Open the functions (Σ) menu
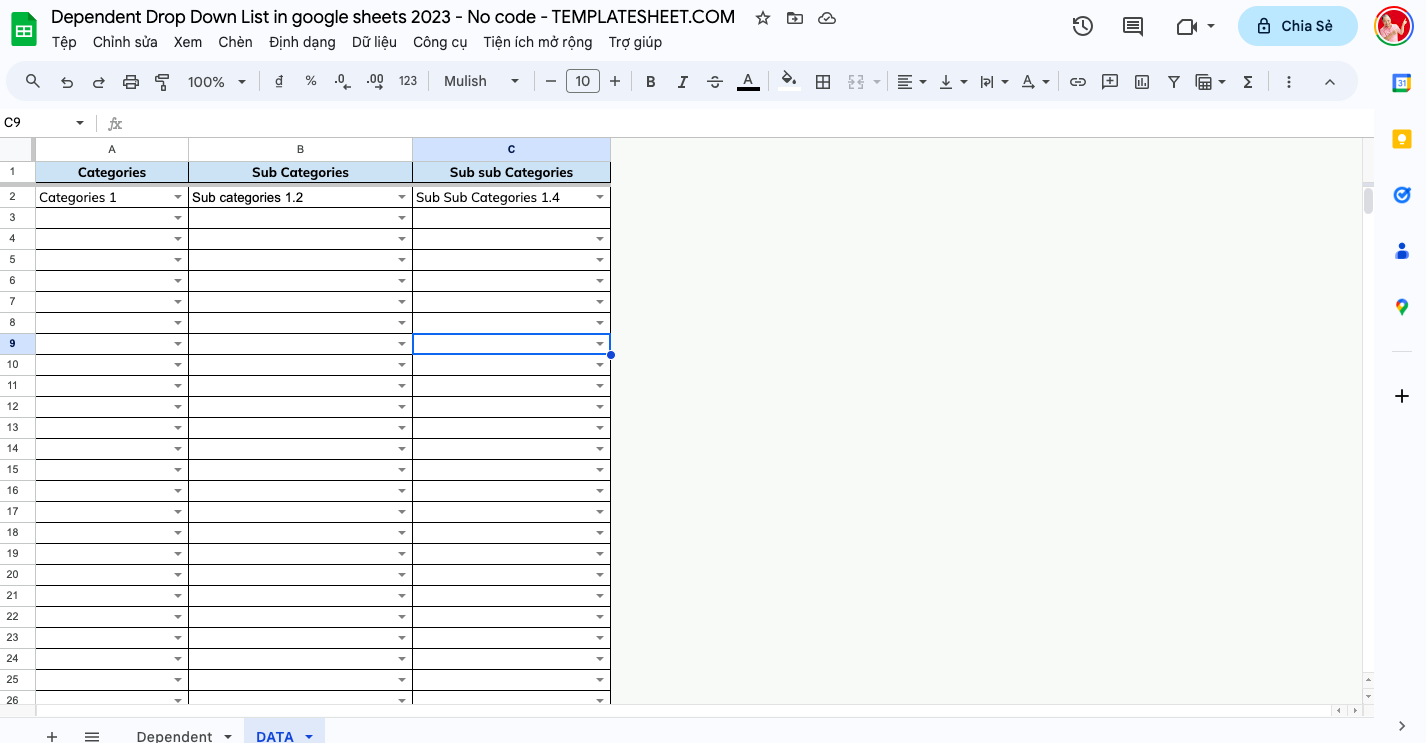 click(1247, 81)
